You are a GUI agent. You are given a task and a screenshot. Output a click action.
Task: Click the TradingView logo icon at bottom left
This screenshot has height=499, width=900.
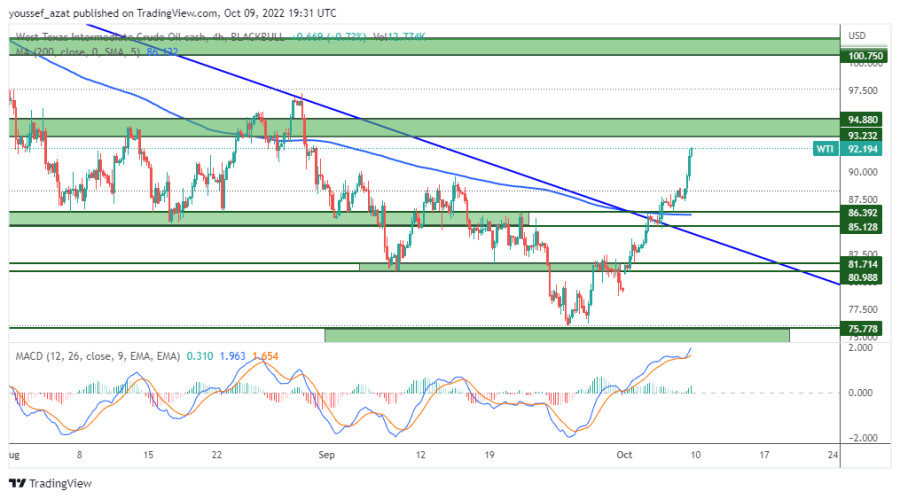tap(16, 482)
